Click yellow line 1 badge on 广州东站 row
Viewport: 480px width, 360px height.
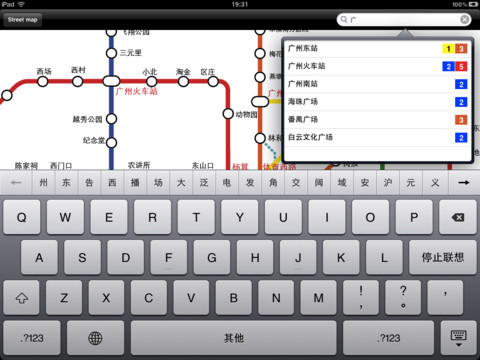click(x=449, y=49)
